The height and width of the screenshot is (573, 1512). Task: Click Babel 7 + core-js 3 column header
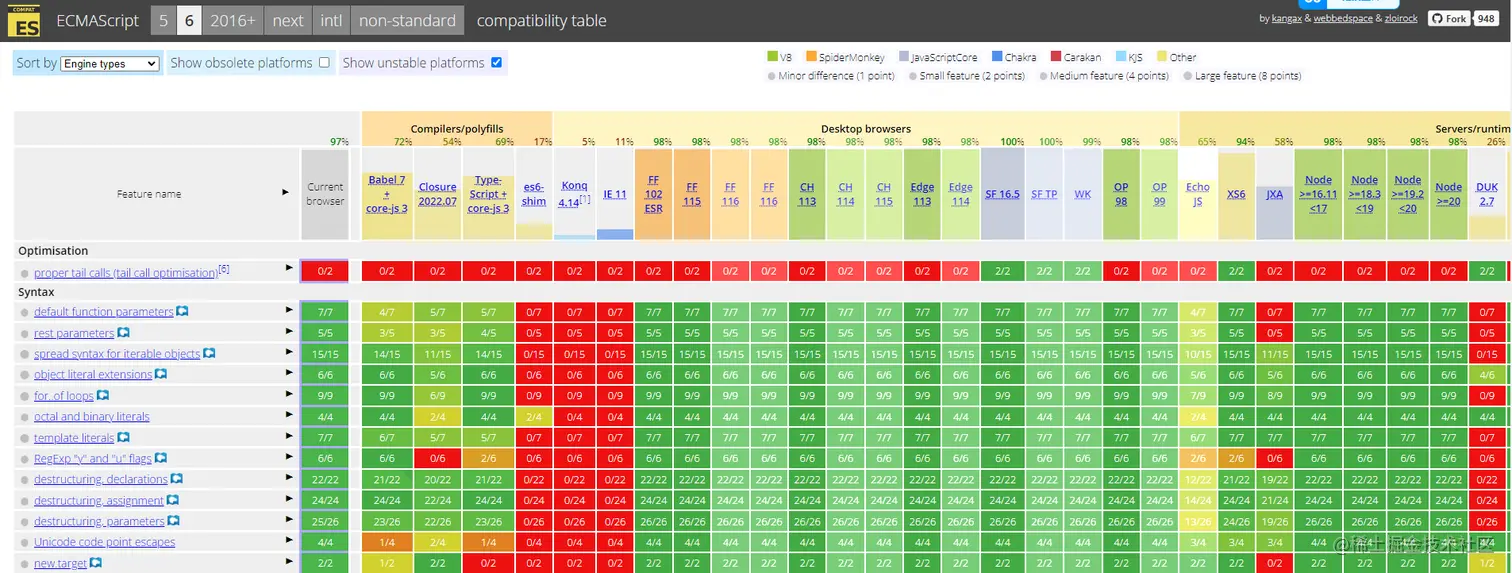tap(387, 194)
